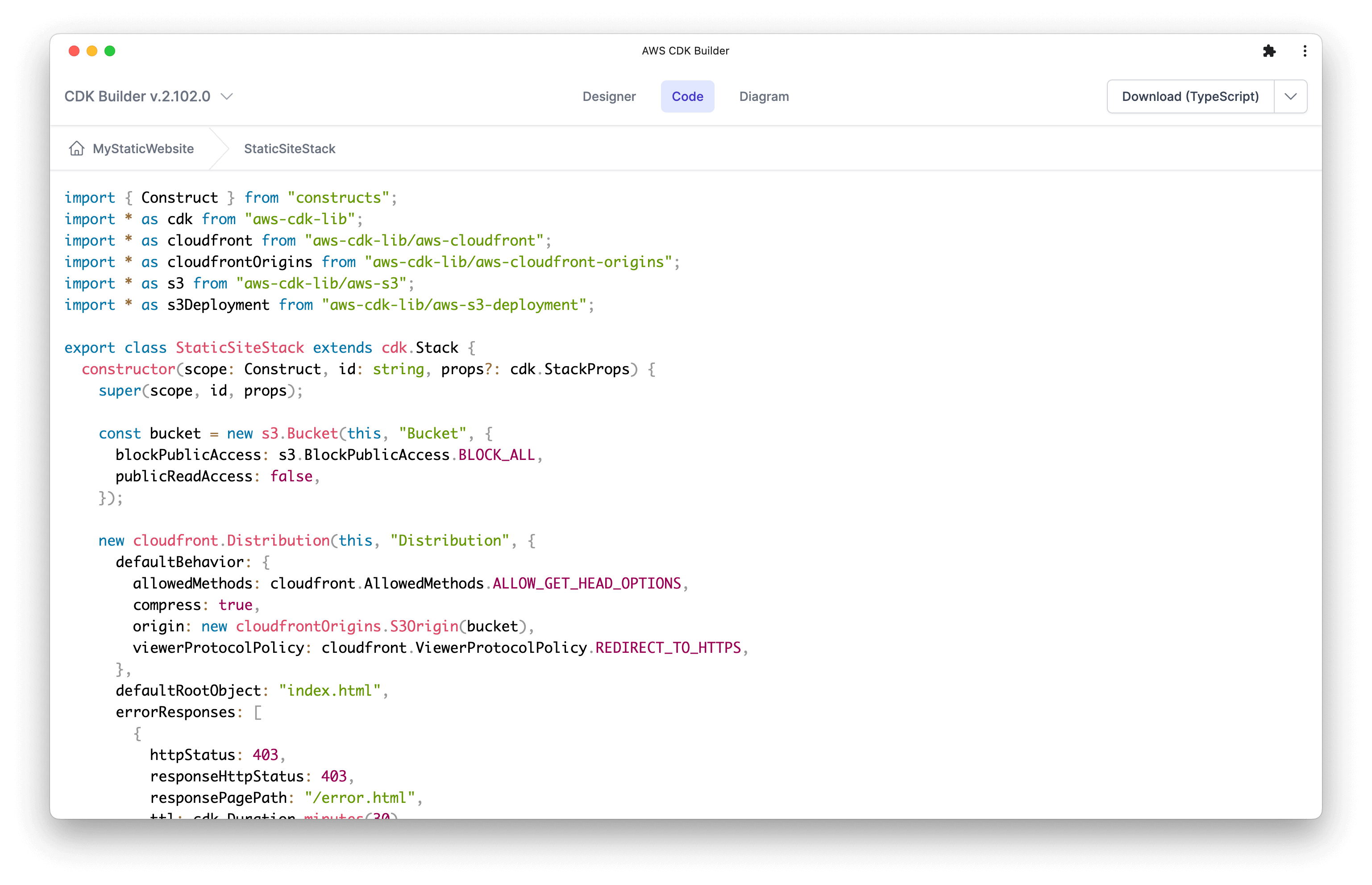The width and height of the screenshot is (1372, 885).
Task: Click BLOCK_ALL constant in the code
Action: 496,455
